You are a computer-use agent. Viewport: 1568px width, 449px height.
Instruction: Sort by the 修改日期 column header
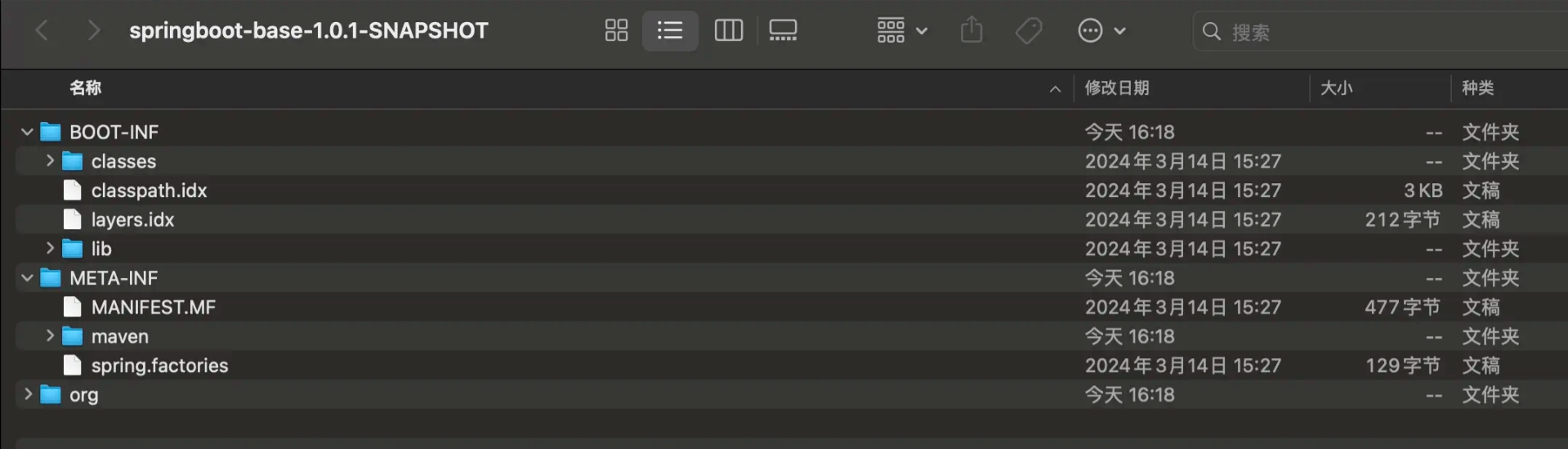(x=1117, y=88)
